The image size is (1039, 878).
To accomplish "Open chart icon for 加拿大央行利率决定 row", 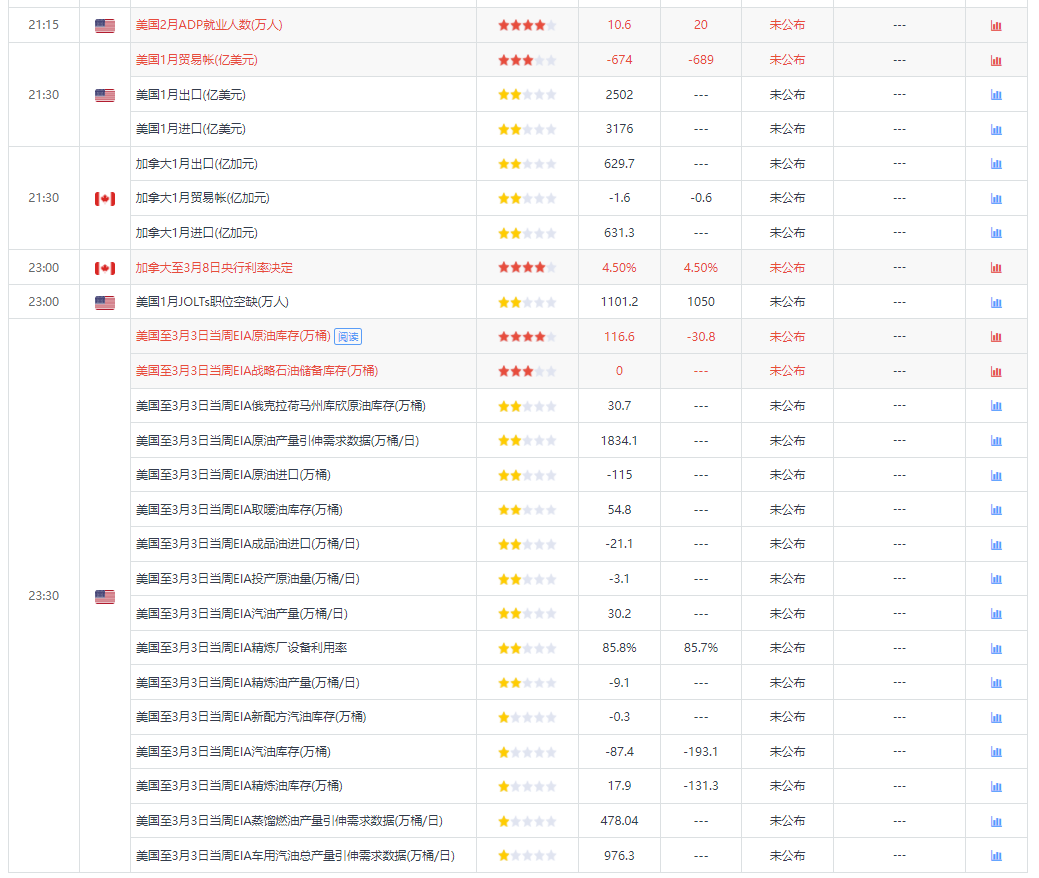I will point(996,268).
